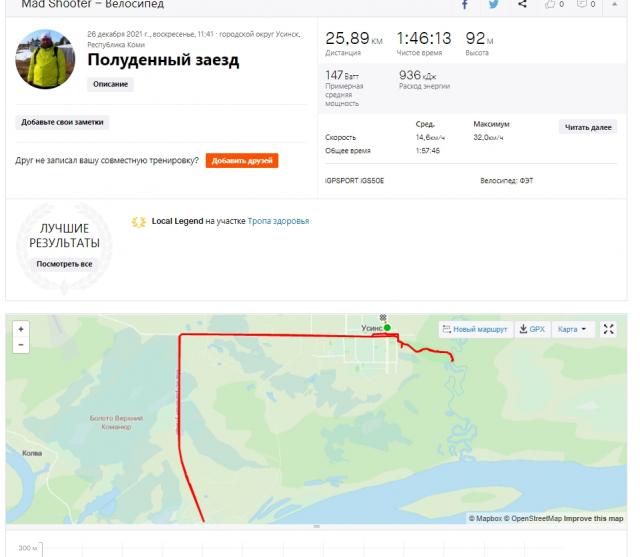640x557 pixels.
Task: Create Новый маршрут from this ride
Action: coord(475,329)
